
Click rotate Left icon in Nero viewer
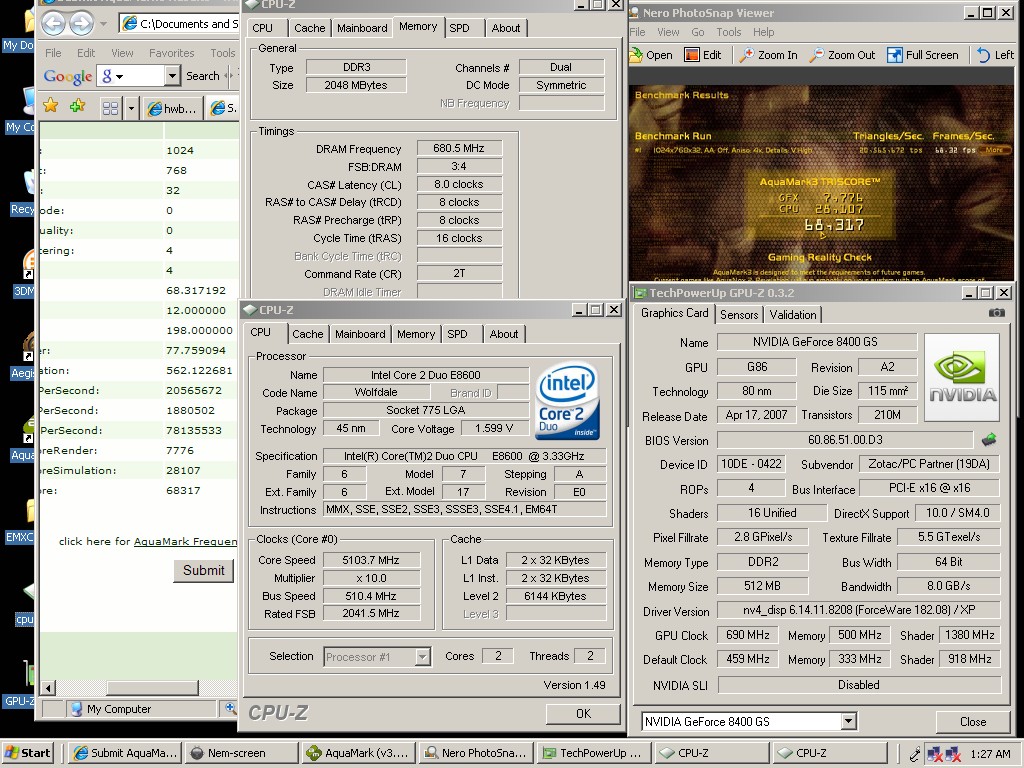point(983,55)
